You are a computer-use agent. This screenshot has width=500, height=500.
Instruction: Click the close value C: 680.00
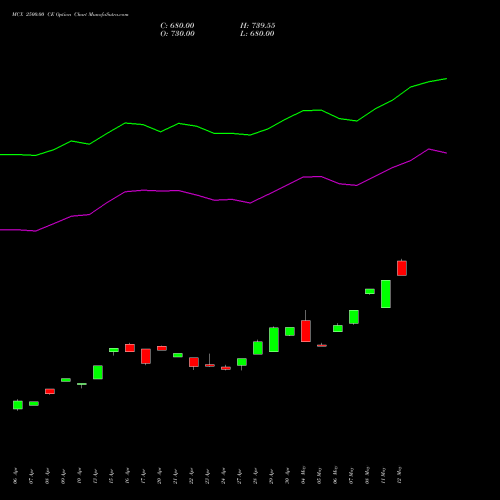click(177, 26)
